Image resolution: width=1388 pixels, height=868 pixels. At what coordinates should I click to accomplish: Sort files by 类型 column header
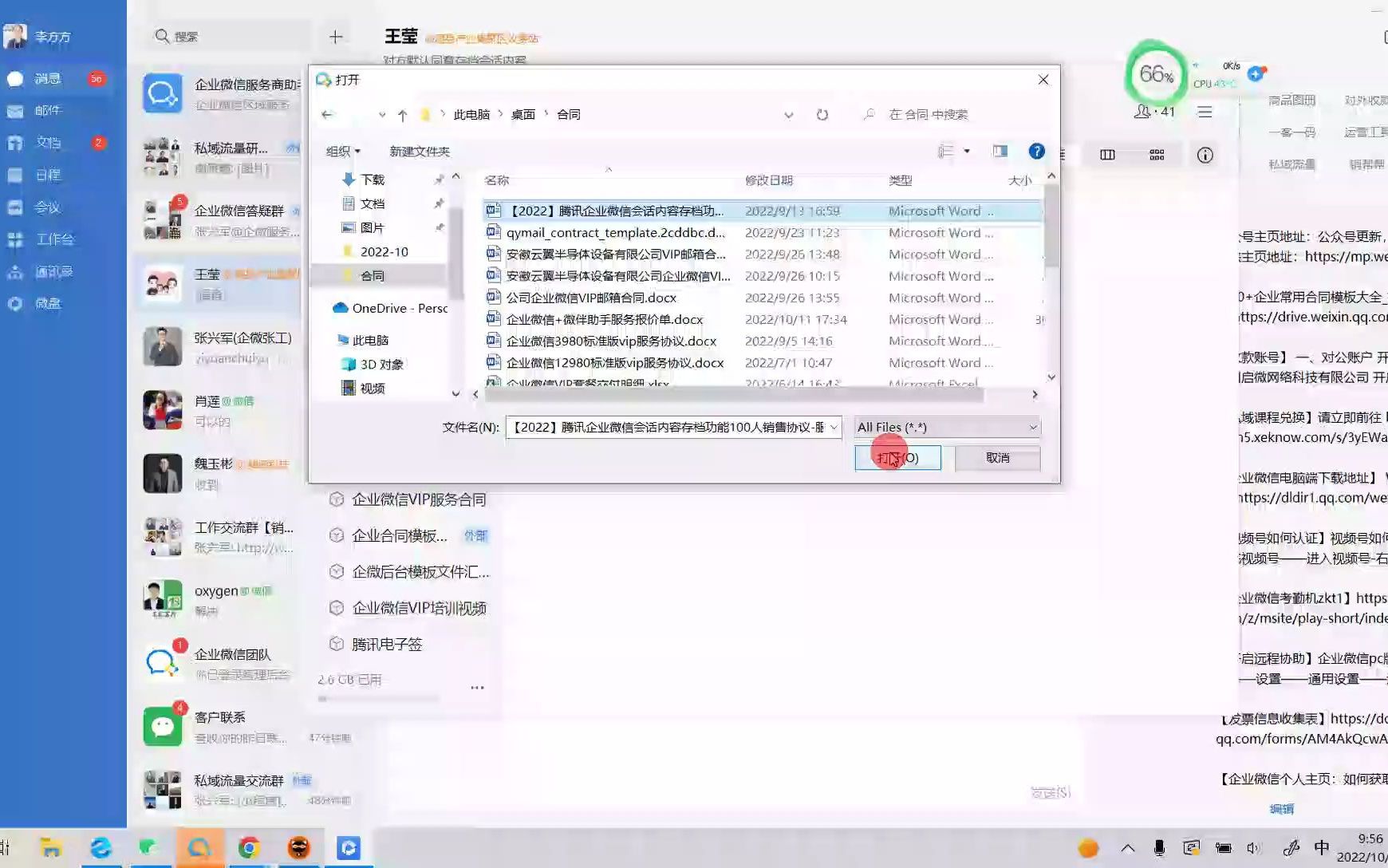(901, 180)
